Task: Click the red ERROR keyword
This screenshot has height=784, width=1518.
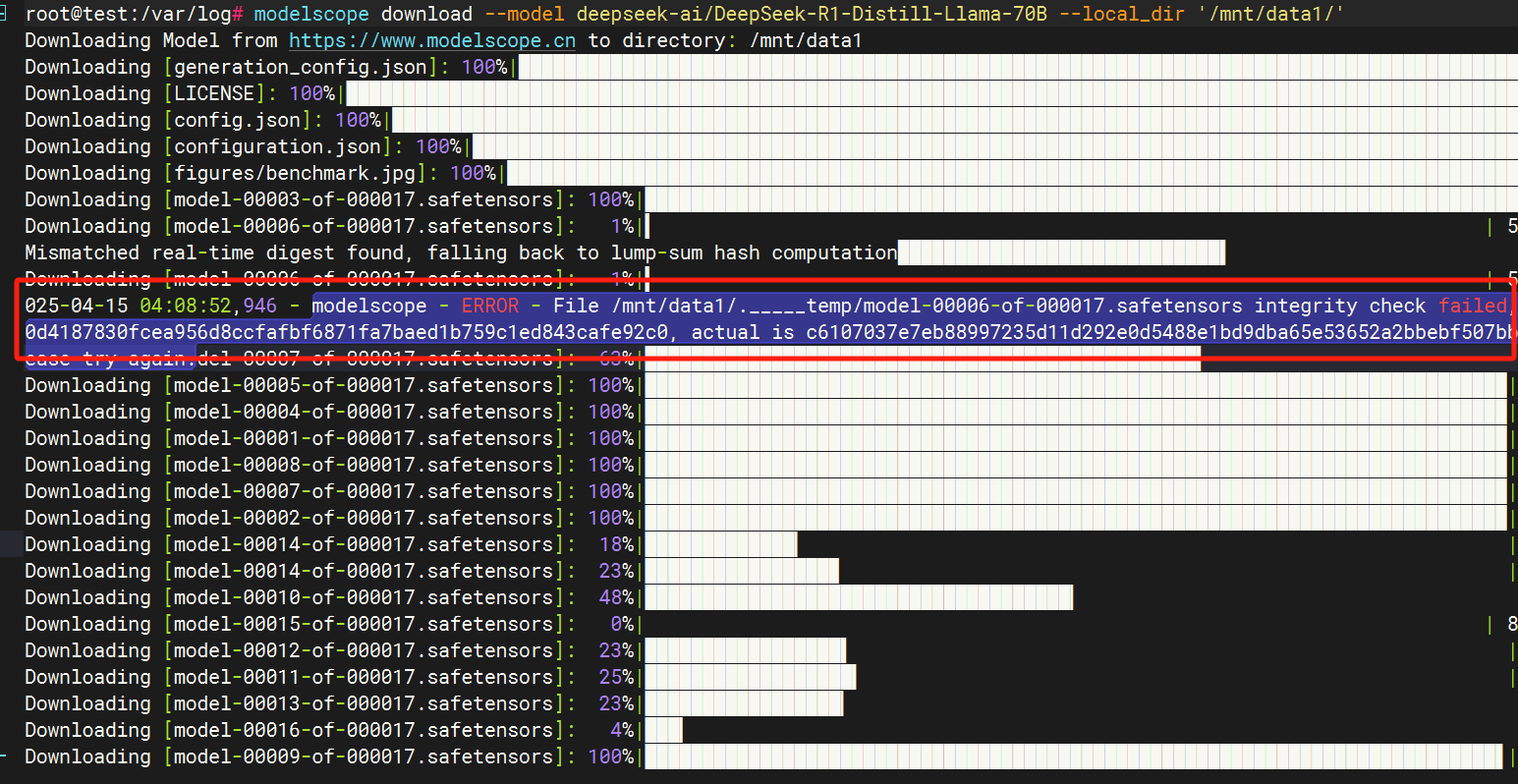Action: click(x=490, y=306)
